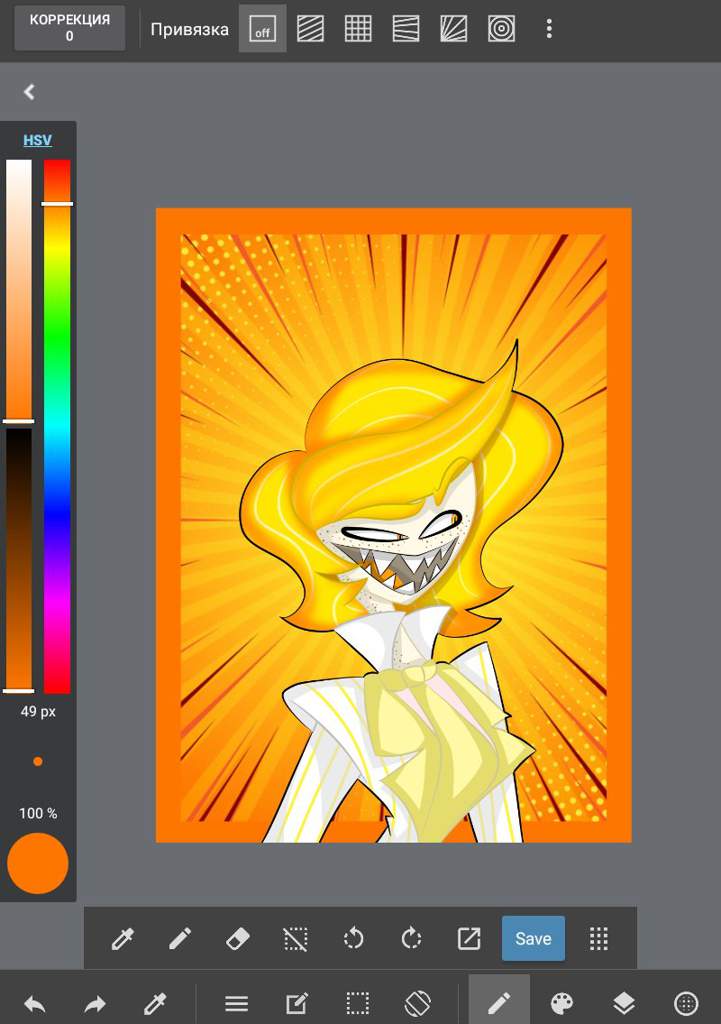Collapse the side panel with back arrow
The width and height of the screenshot is (721, 1024).
click(29, 92)
